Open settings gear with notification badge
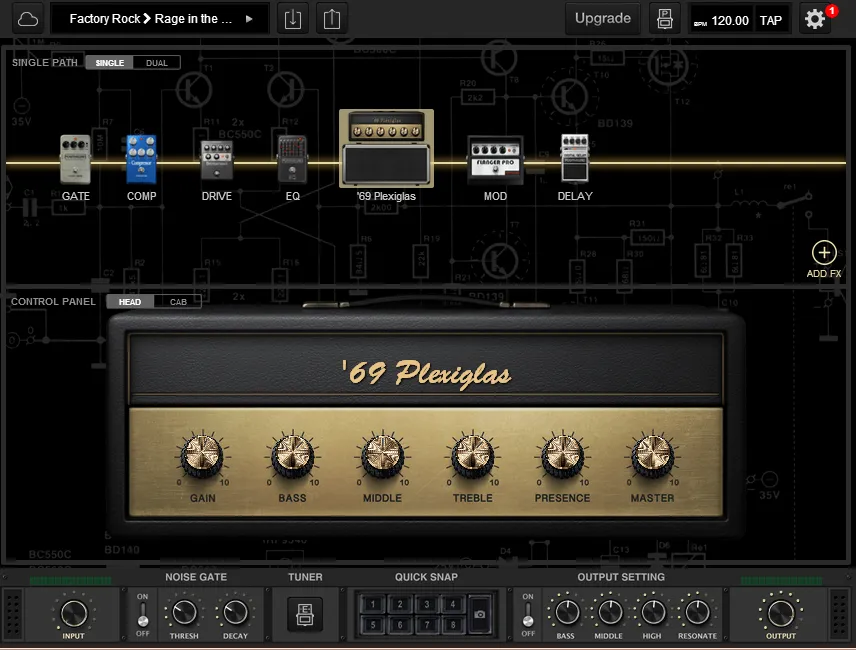Screen dimensions: 856x650 point(815,19)
